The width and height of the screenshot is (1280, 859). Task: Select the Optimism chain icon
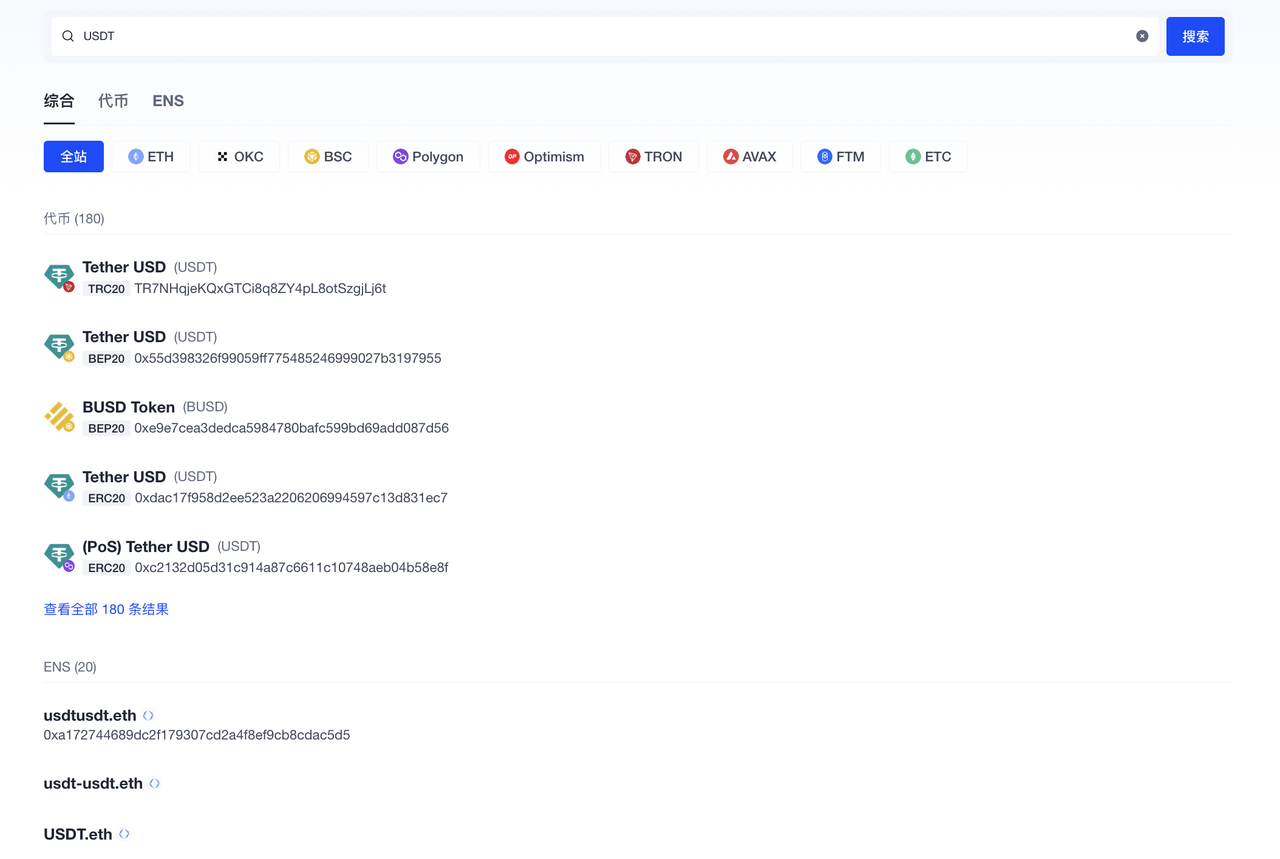pyautogui.click(x=510, y=156)
